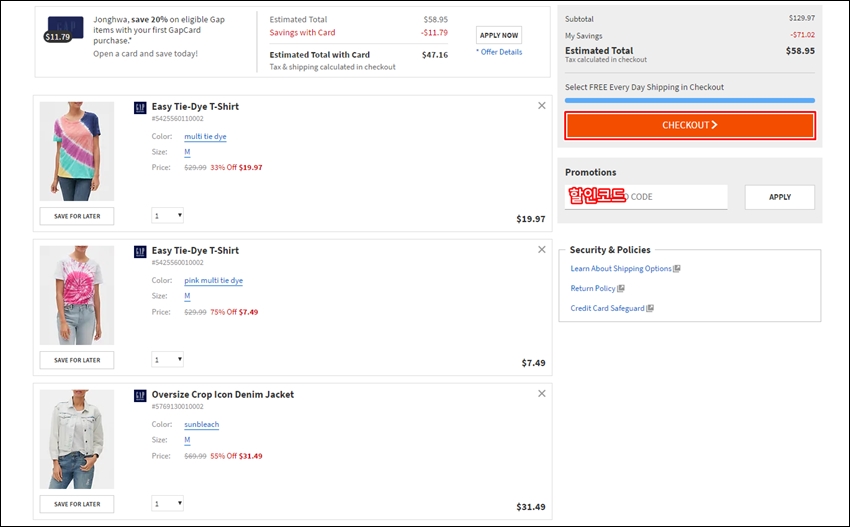850x527 pixels.
Task: Click Gap logo beside pink tie dye T-Shirt title
Action: tap(140, 252)
